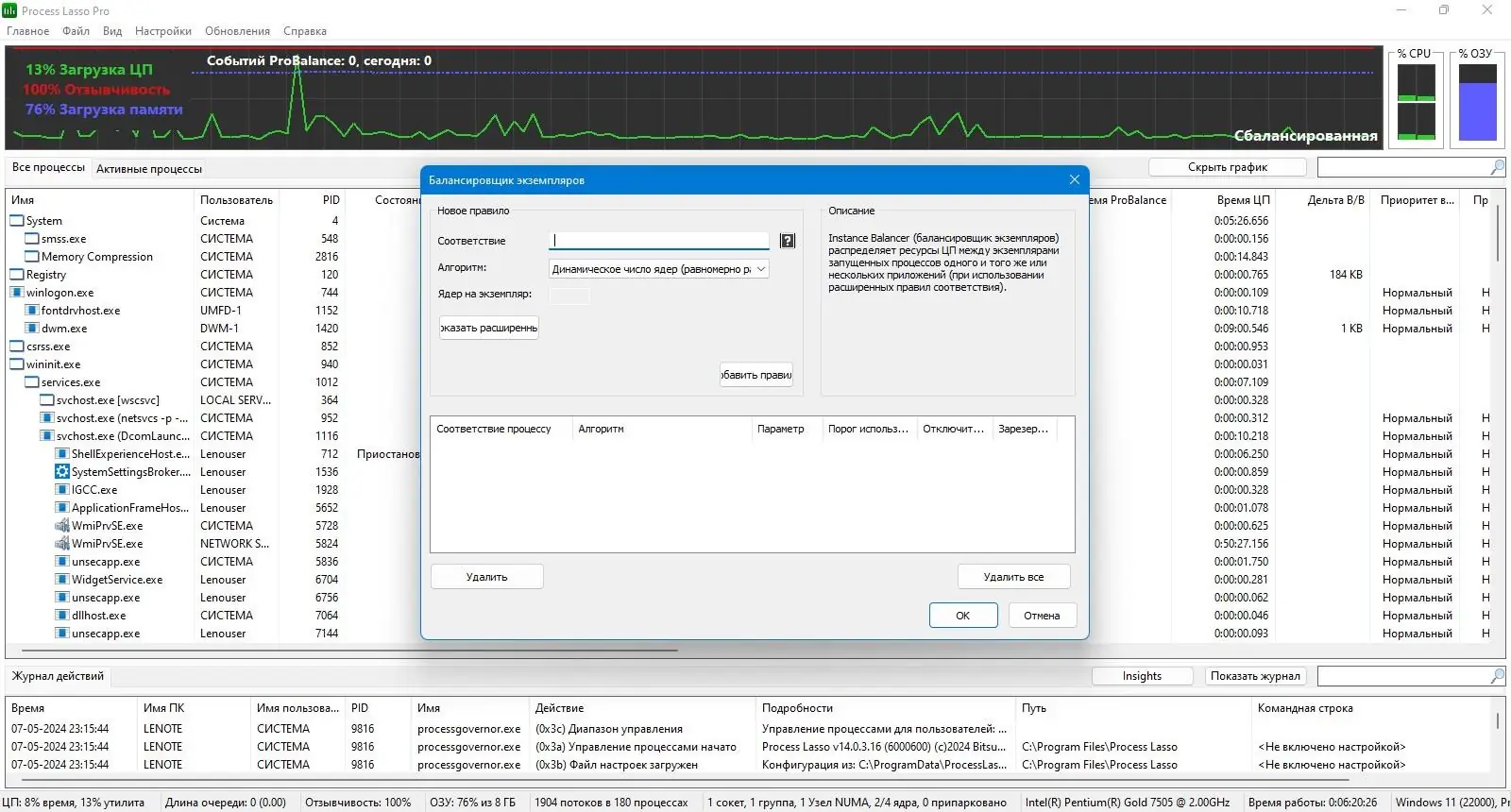The image size is (1511, 812).
Task: Click the Insights button
Action: tap(1143, 676)
